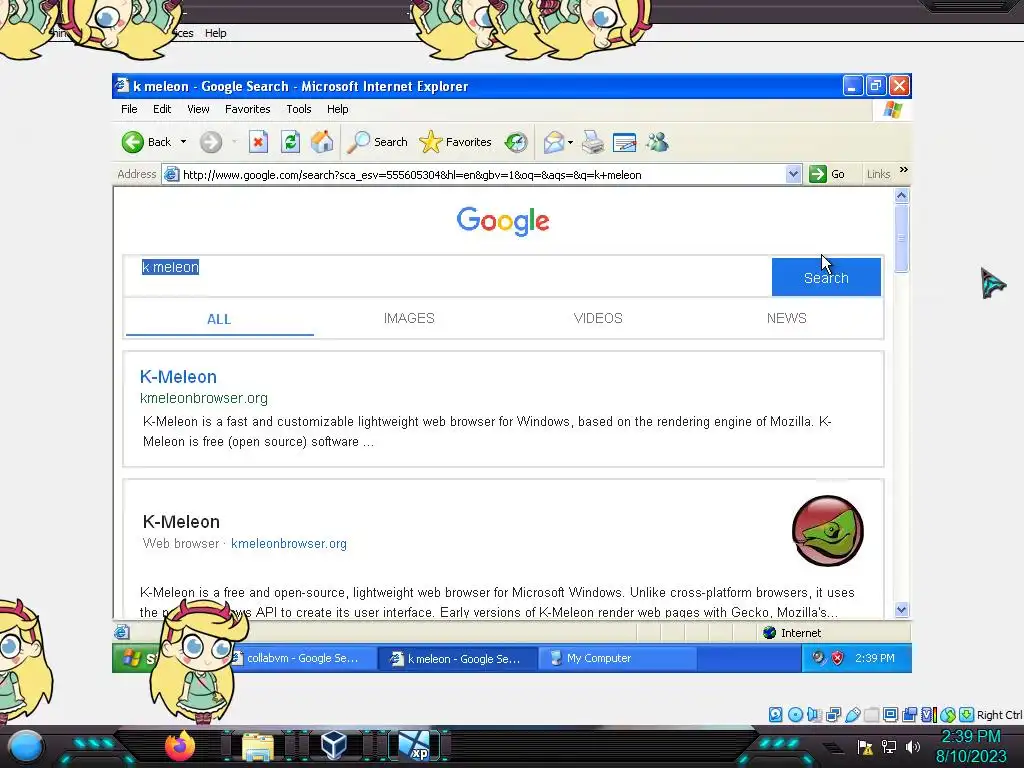The height and width of the screenshot is (768, 1024).
Task: Open VirtualBox Manager from the host taskbar
Action: [334, 746]
